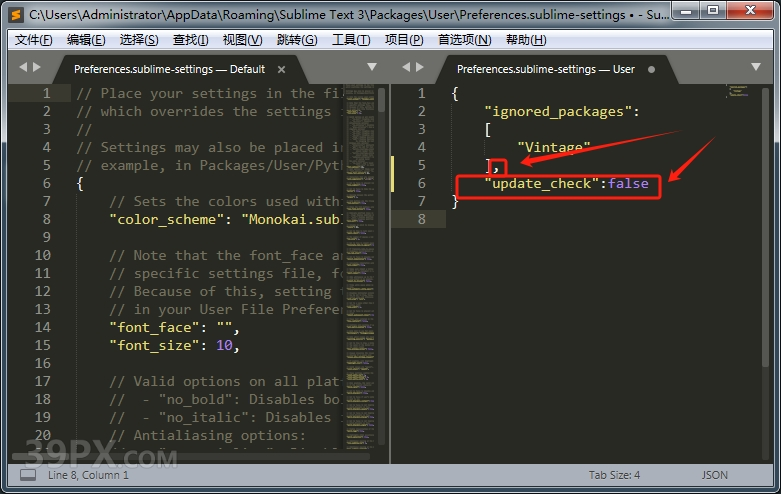Click the "ignored_packages" key in User settings
This screenshot has width=781, height=494.
coord(558,112)
